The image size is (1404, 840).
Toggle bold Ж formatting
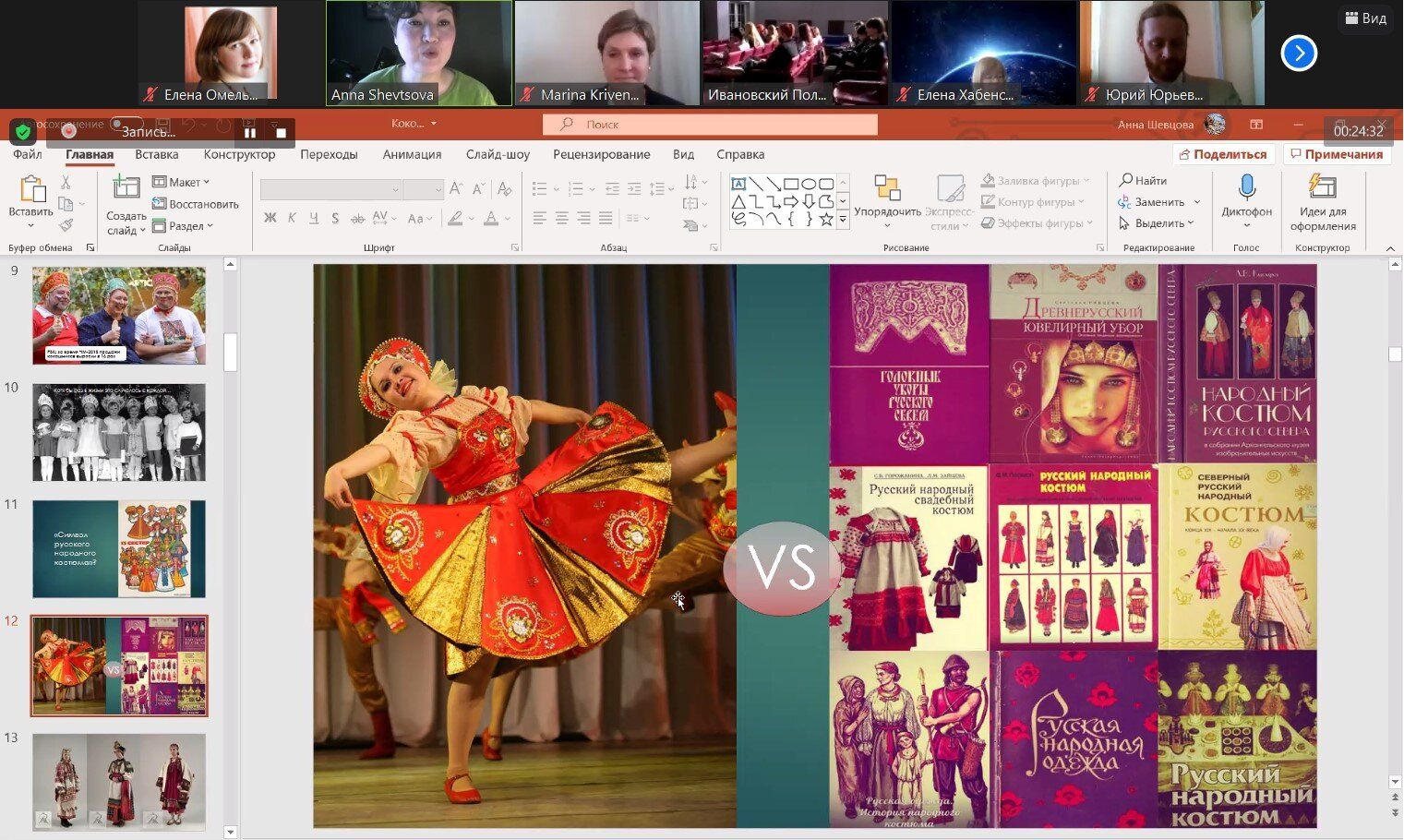[x=270, y=218]
